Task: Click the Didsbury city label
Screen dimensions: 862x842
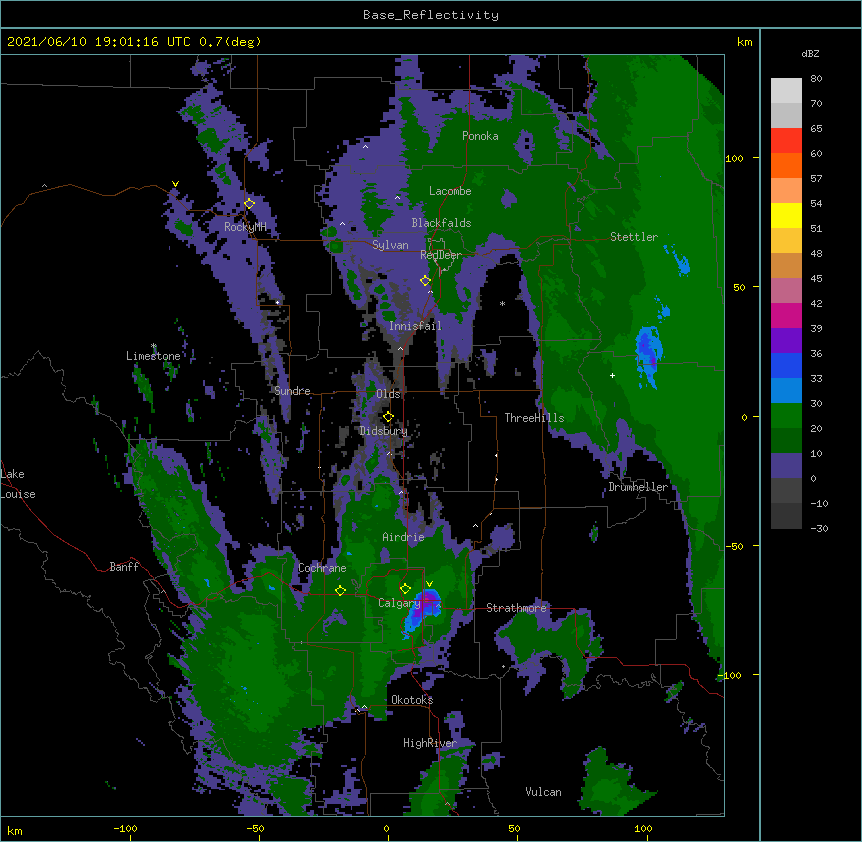Action: pos(383,431)
